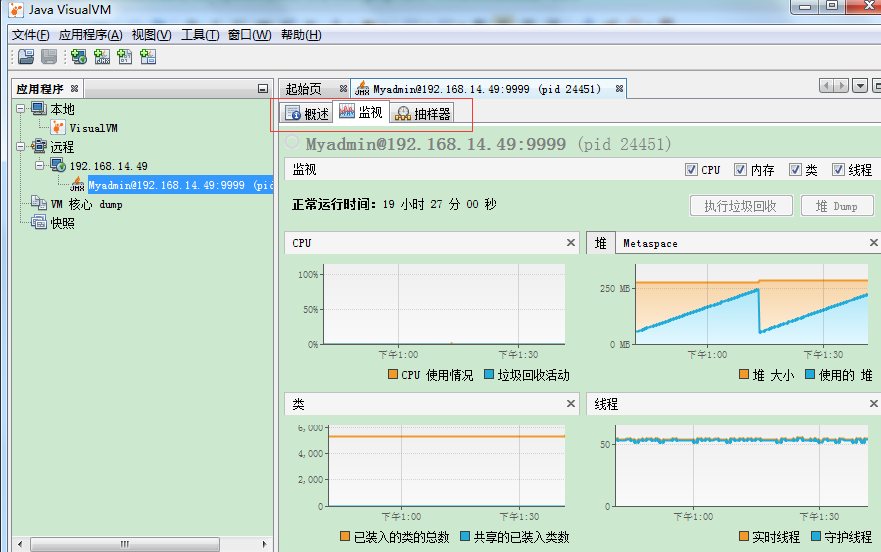Click the remote host icon for 192.168.14.49

pos(58,166)
